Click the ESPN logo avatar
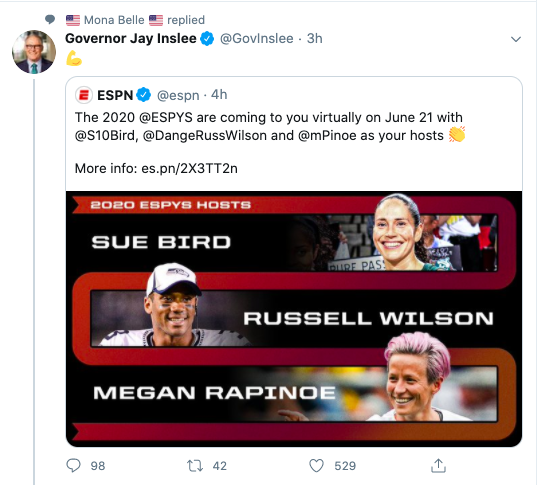The image size is (550, 485). 84,95
